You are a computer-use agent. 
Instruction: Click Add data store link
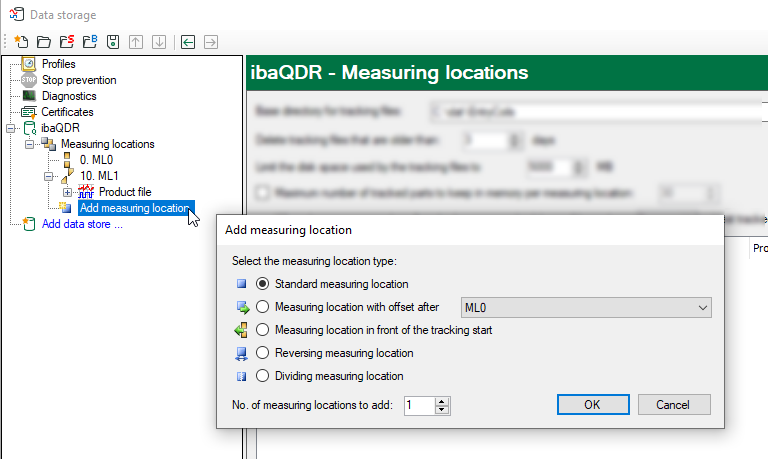coord(82,224)
